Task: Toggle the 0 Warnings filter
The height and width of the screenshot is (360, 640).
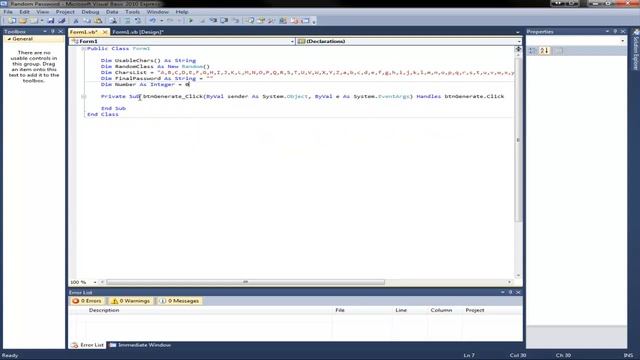Action: tap(131, 301)
